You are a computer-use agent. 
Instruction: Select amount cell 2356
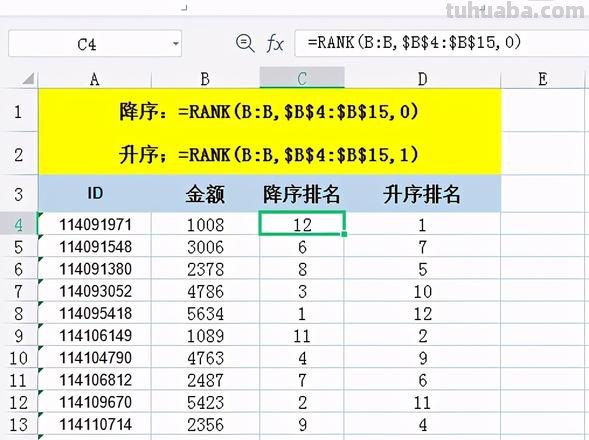coord(205,424)
